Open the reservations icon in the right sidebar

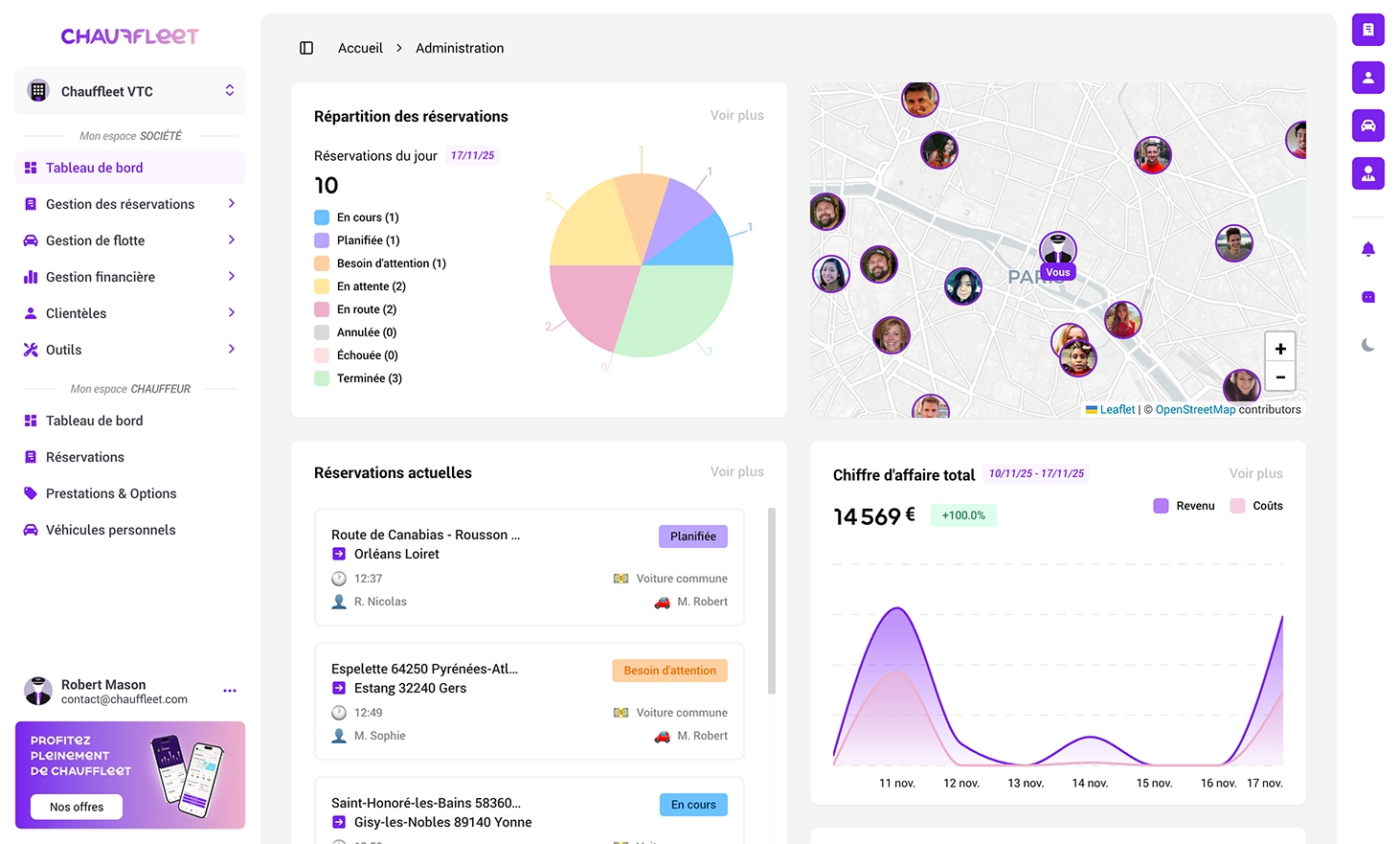point(1368,30)
